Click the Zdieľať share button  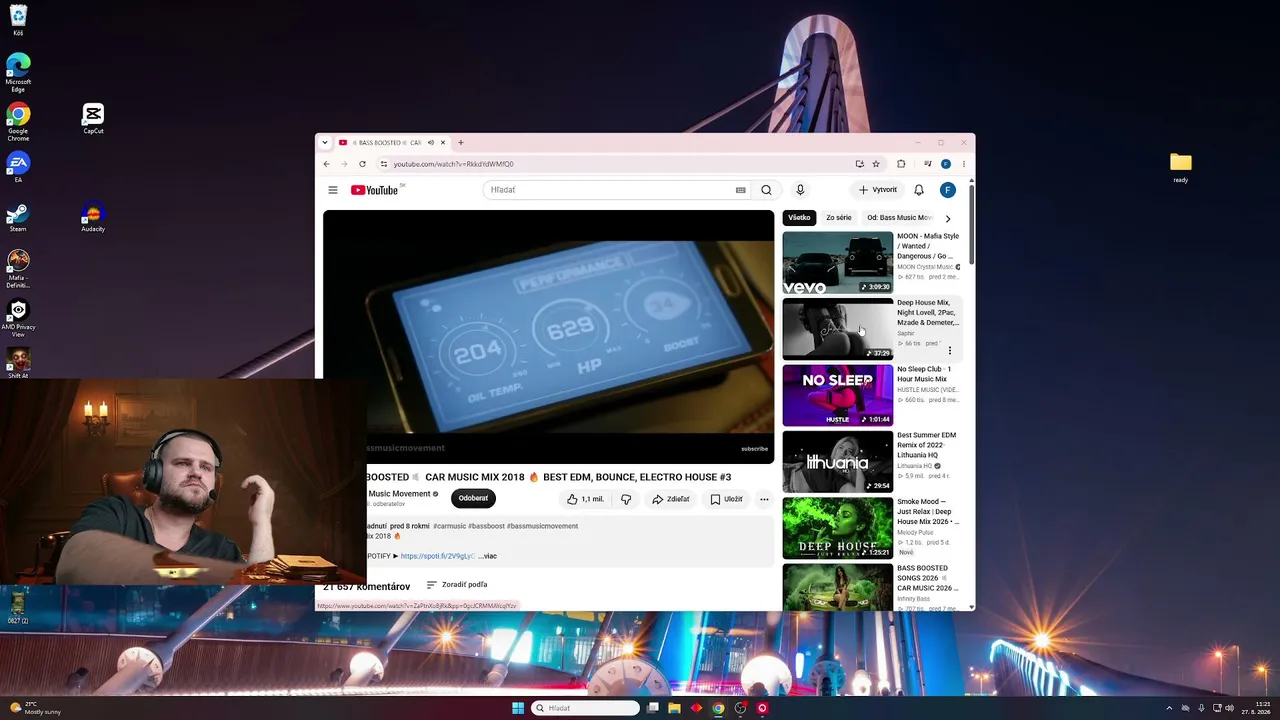pos(671,499)
